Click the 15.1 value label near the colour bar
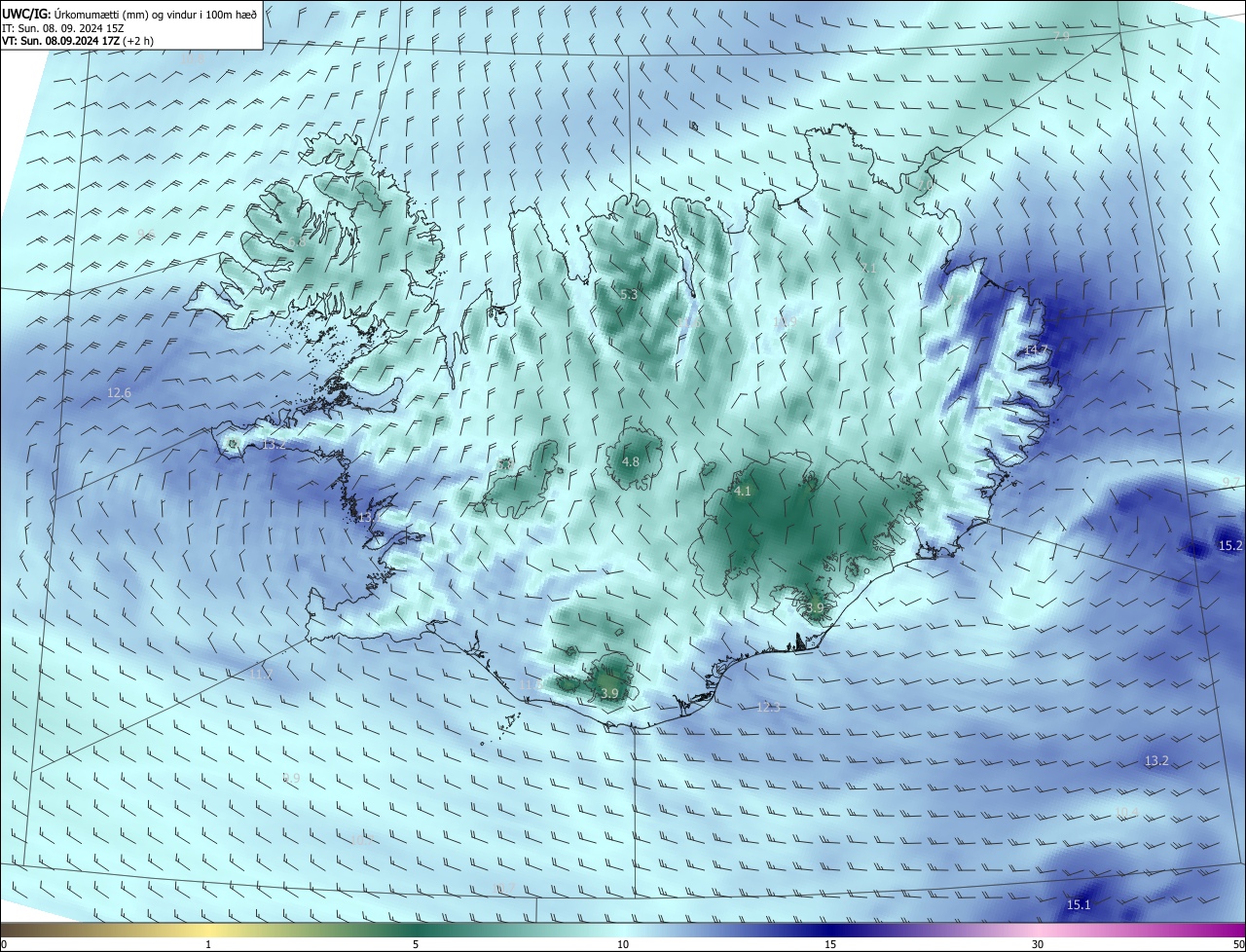Screen dimensions: 1246x952 [1079, 904]
